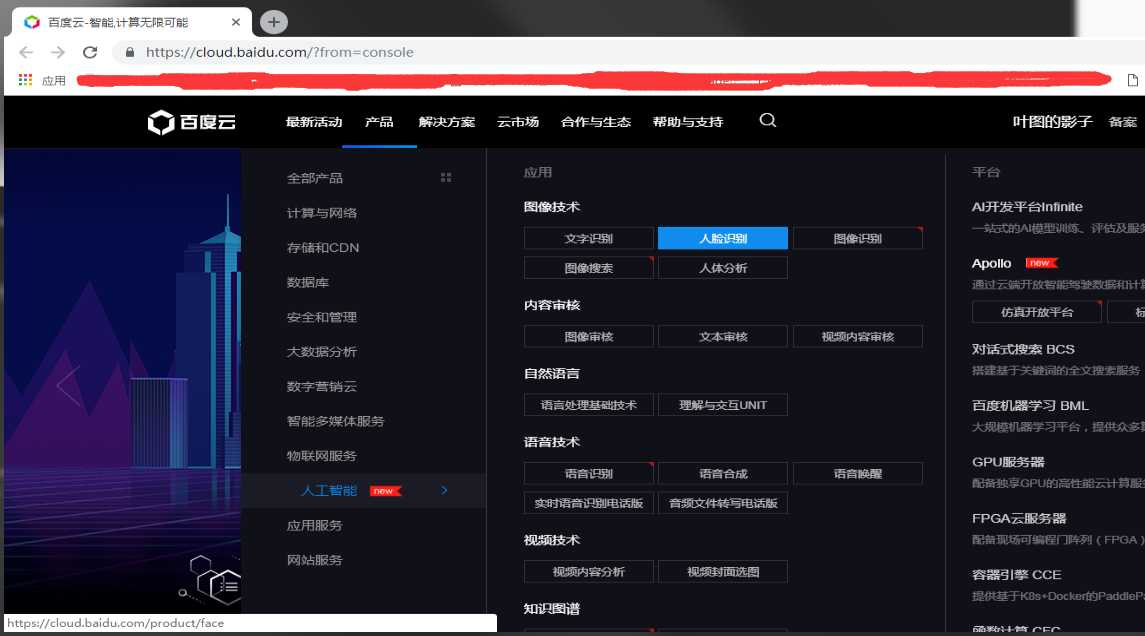The height and width of the screenshot is (636, 1145).
Task: Click the 备案 link
Action: [1122, 122]
